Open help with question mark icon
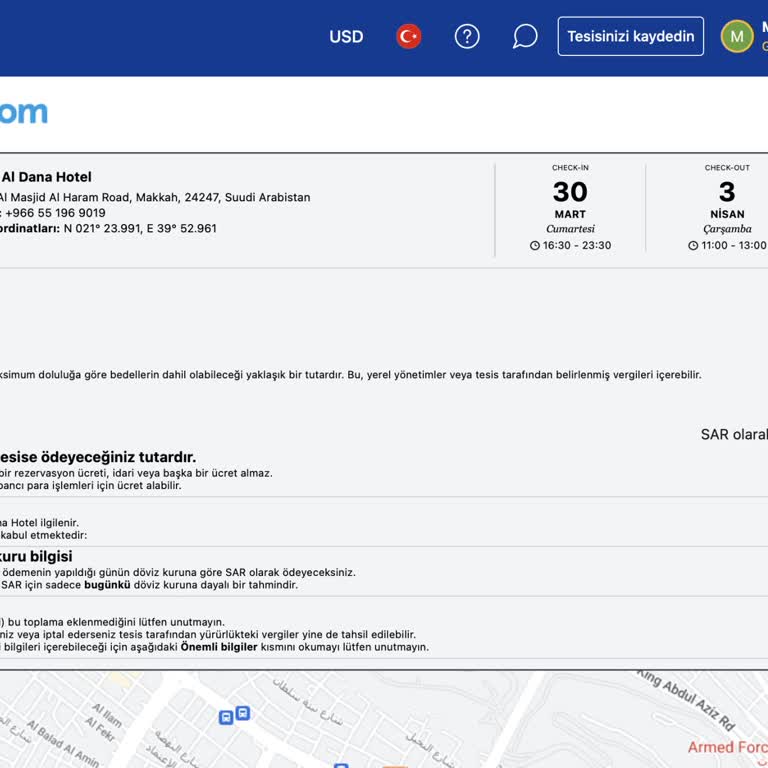This screenshot has width=768, height=768. [467, 36]
